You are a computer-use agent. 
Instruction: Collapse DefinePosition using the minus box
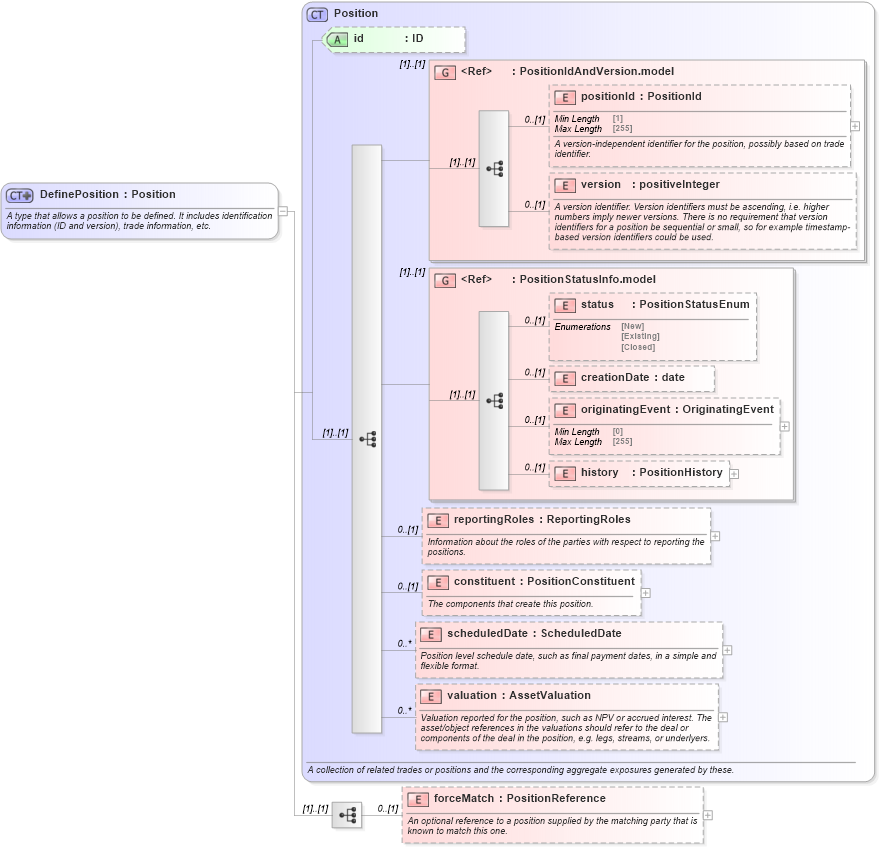[x=283, y=210]
